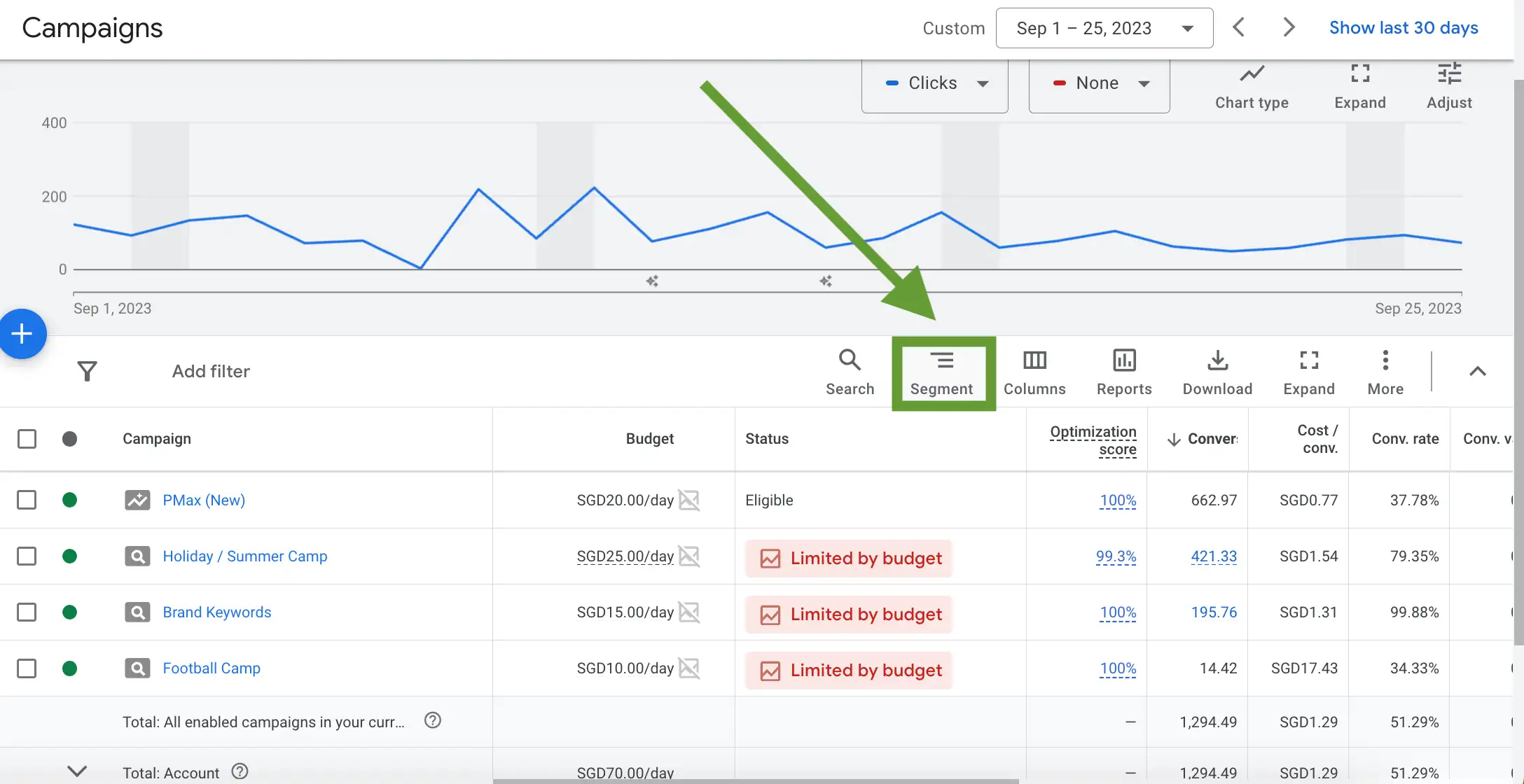Screen dimensions: 1524x784
Task: Open the Columns settings
Action: coord(1034,372)
